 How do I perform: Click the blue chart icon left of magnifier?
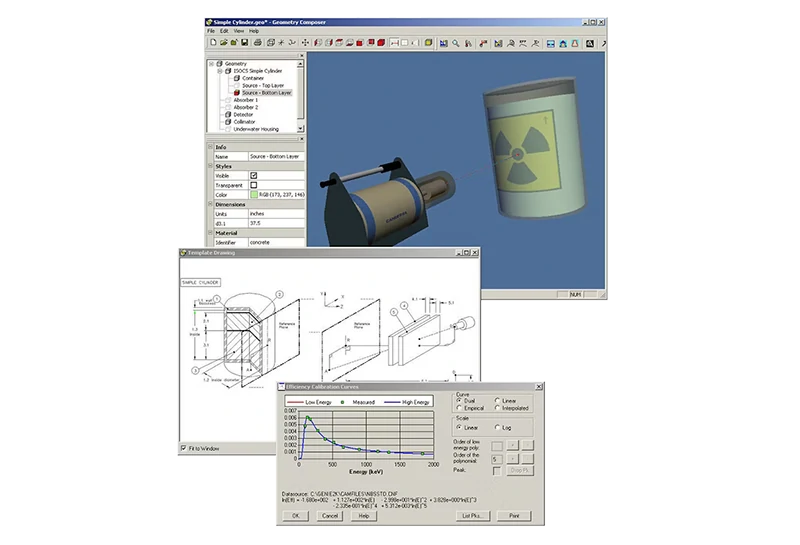(x=443, y=43)
